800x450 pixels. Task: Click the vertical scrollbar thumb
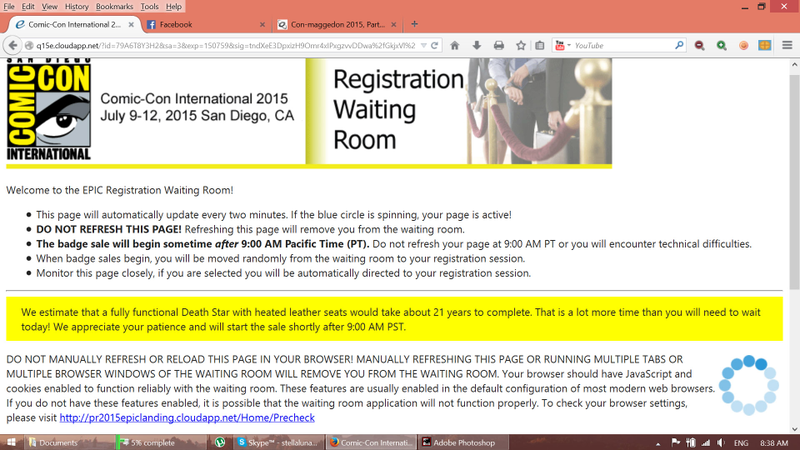(x=794, y=183)
